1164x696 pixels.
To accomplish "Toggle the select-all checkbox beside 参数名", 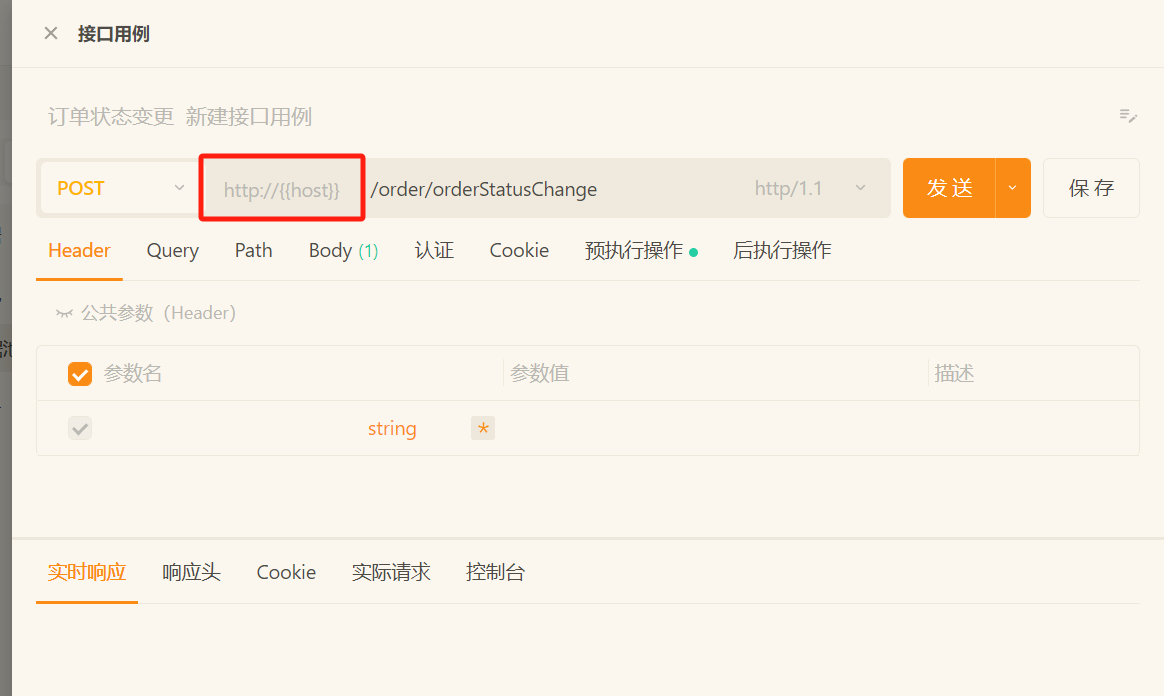I will click(x=79, y=374).
